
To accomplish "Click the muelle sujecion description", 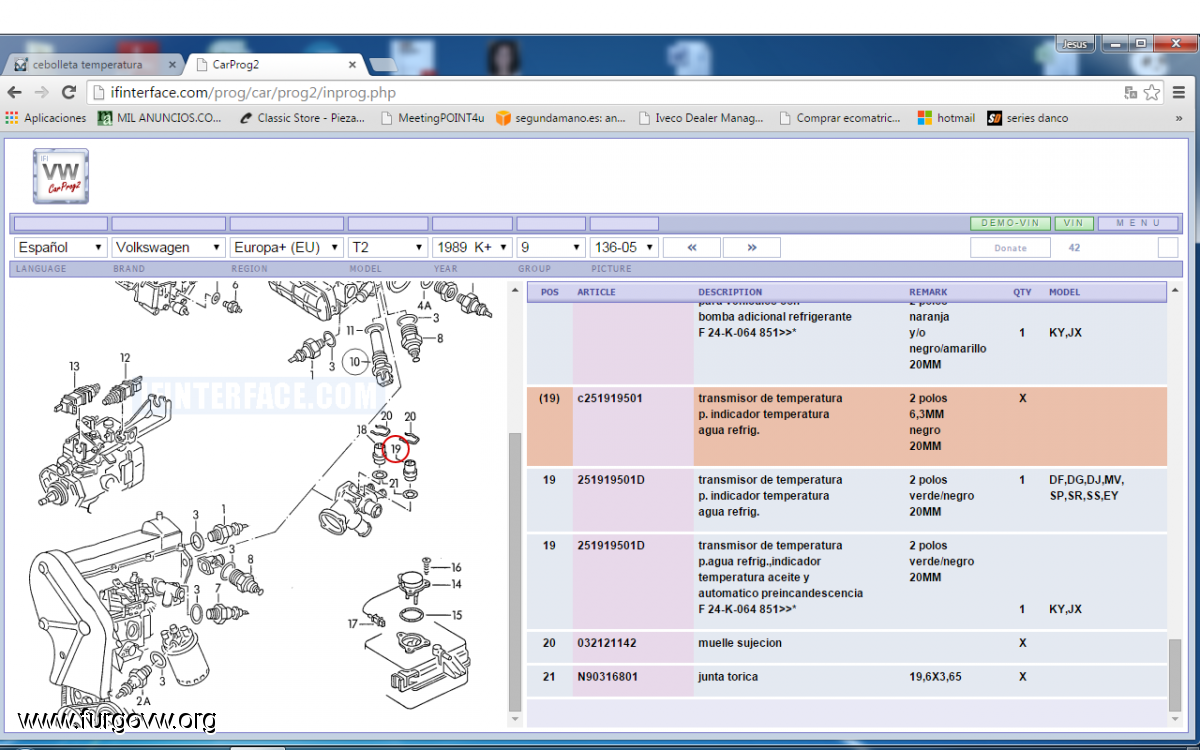I will pyautogui.click(x=740, y=643).
